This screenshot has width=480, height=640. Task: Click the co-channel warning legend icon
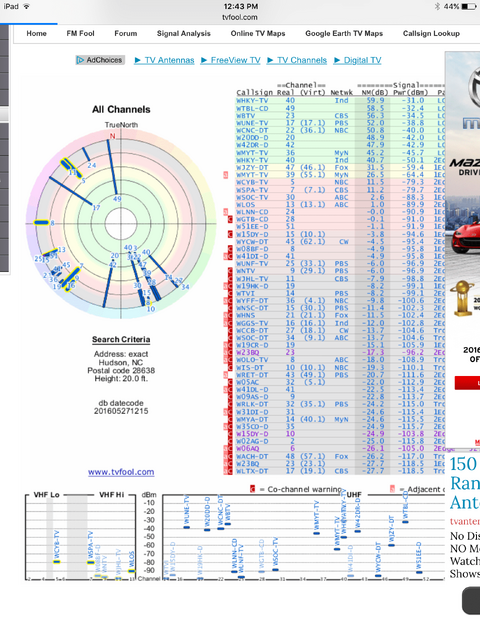[252, 489]
